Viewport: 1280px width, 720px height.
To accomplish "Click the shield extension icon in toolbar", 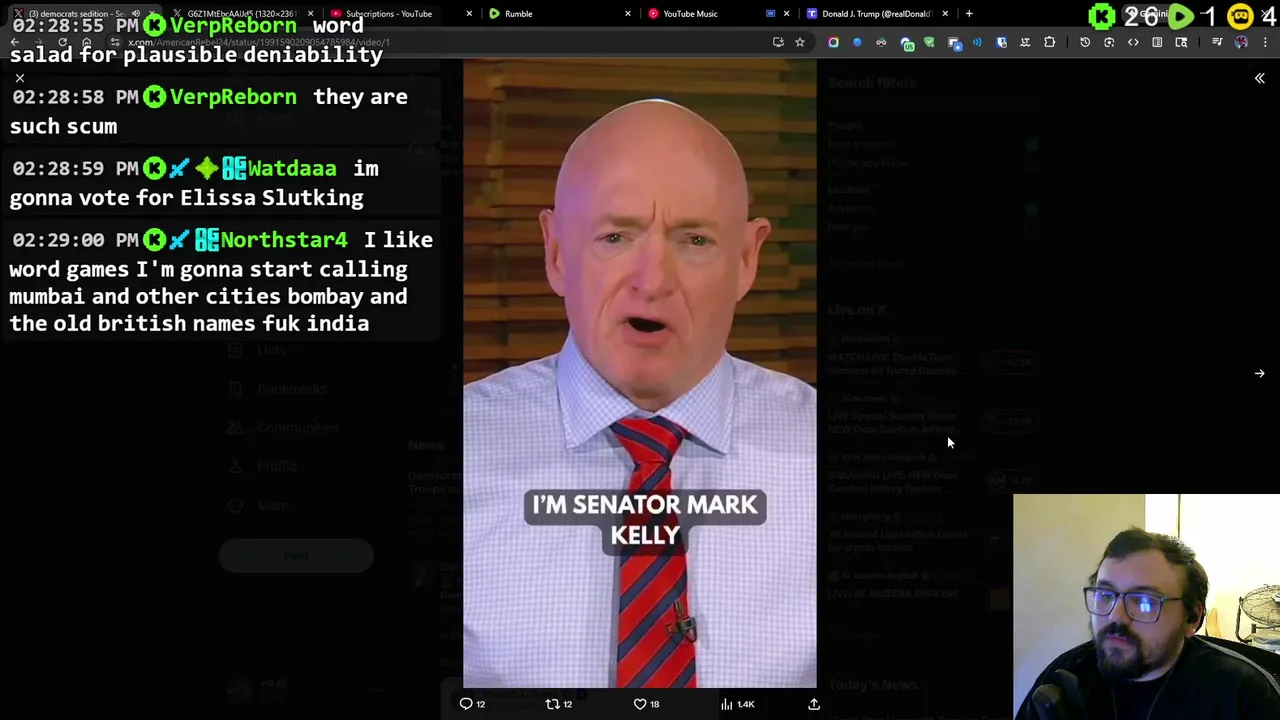I will click(x=929, y=42).
